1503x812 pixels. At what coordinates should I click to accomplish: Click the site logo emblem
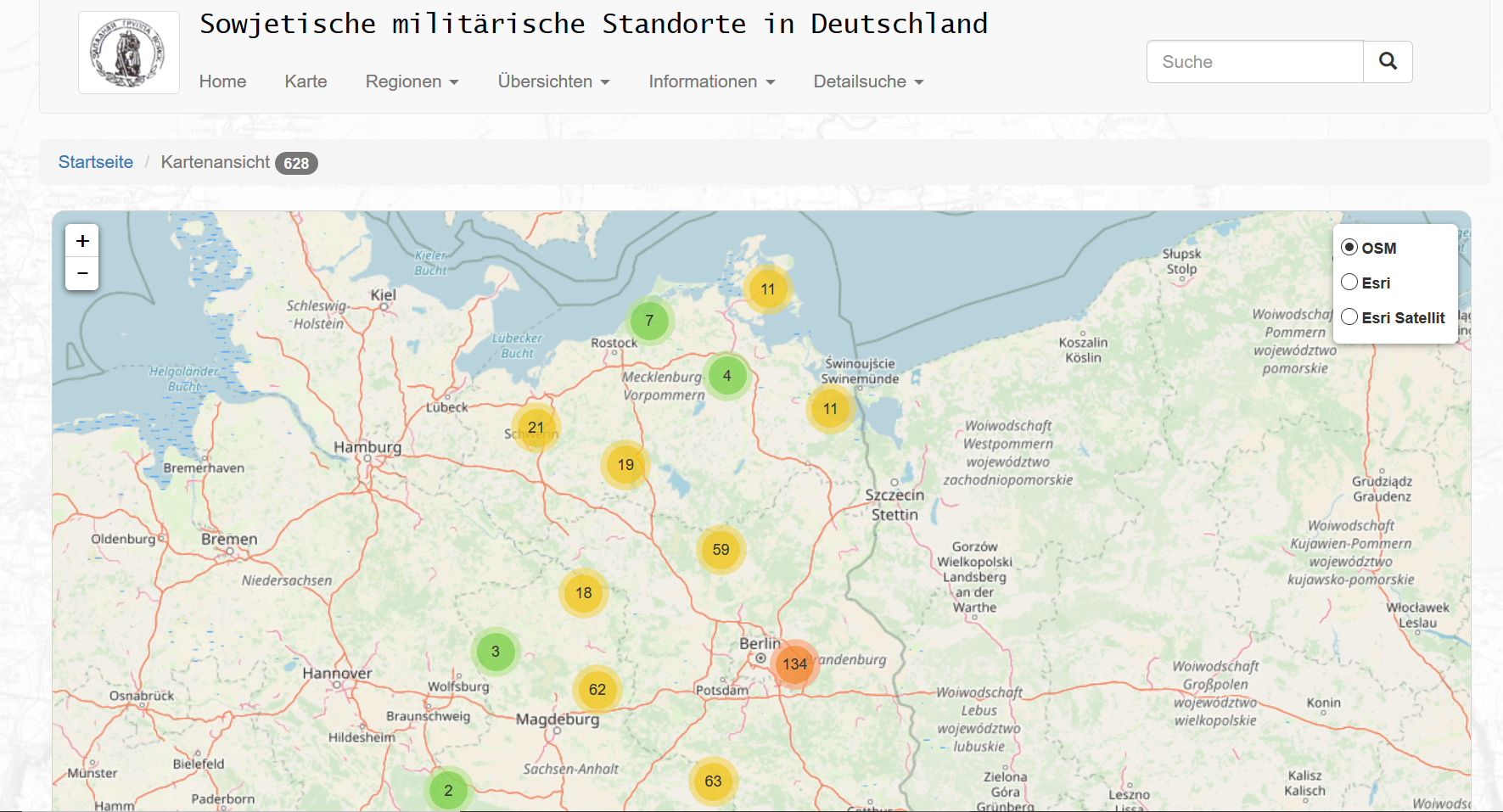[129, 53]
